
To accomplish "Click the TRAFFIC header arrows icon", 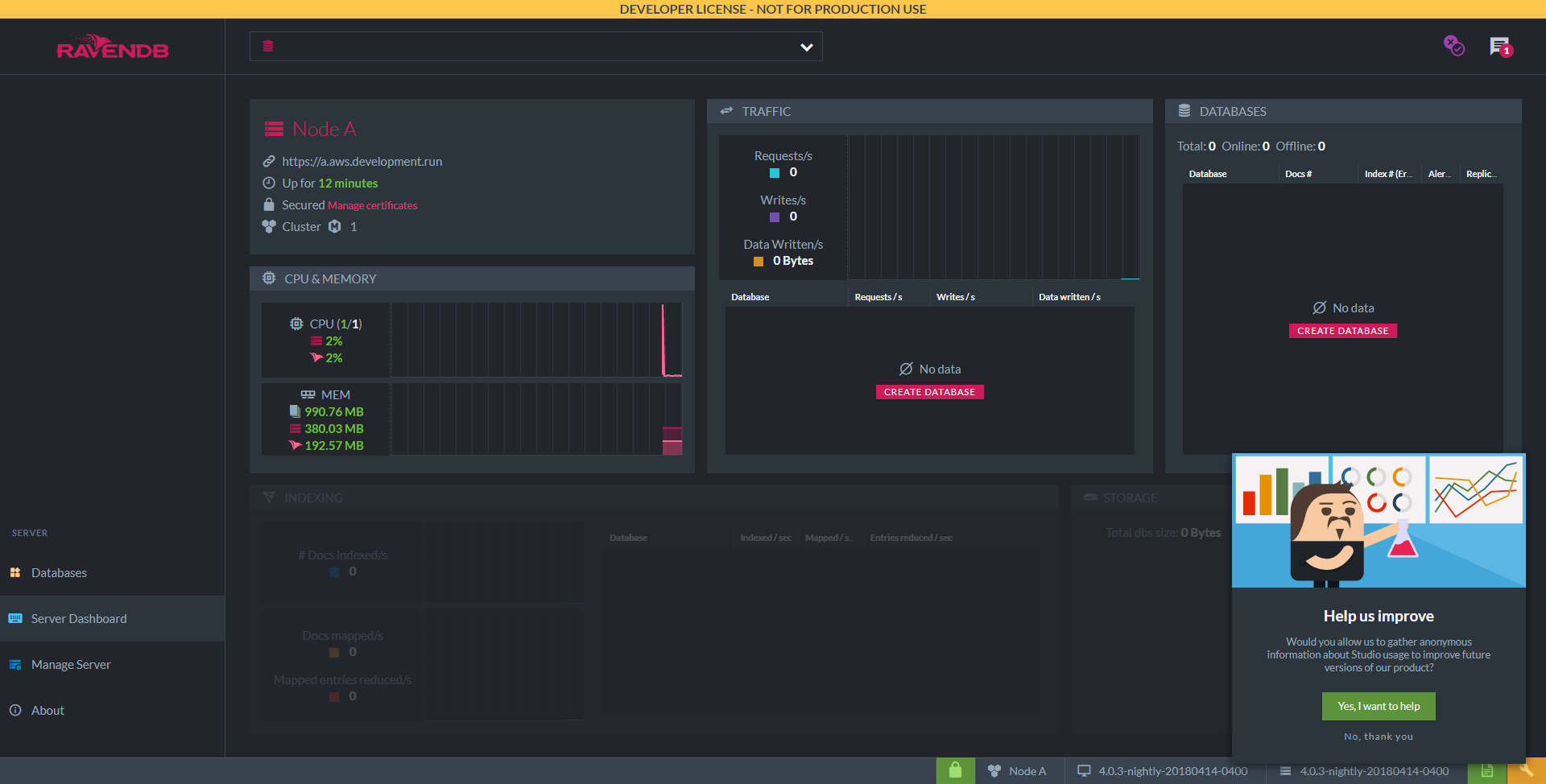I will pos(726,111).
